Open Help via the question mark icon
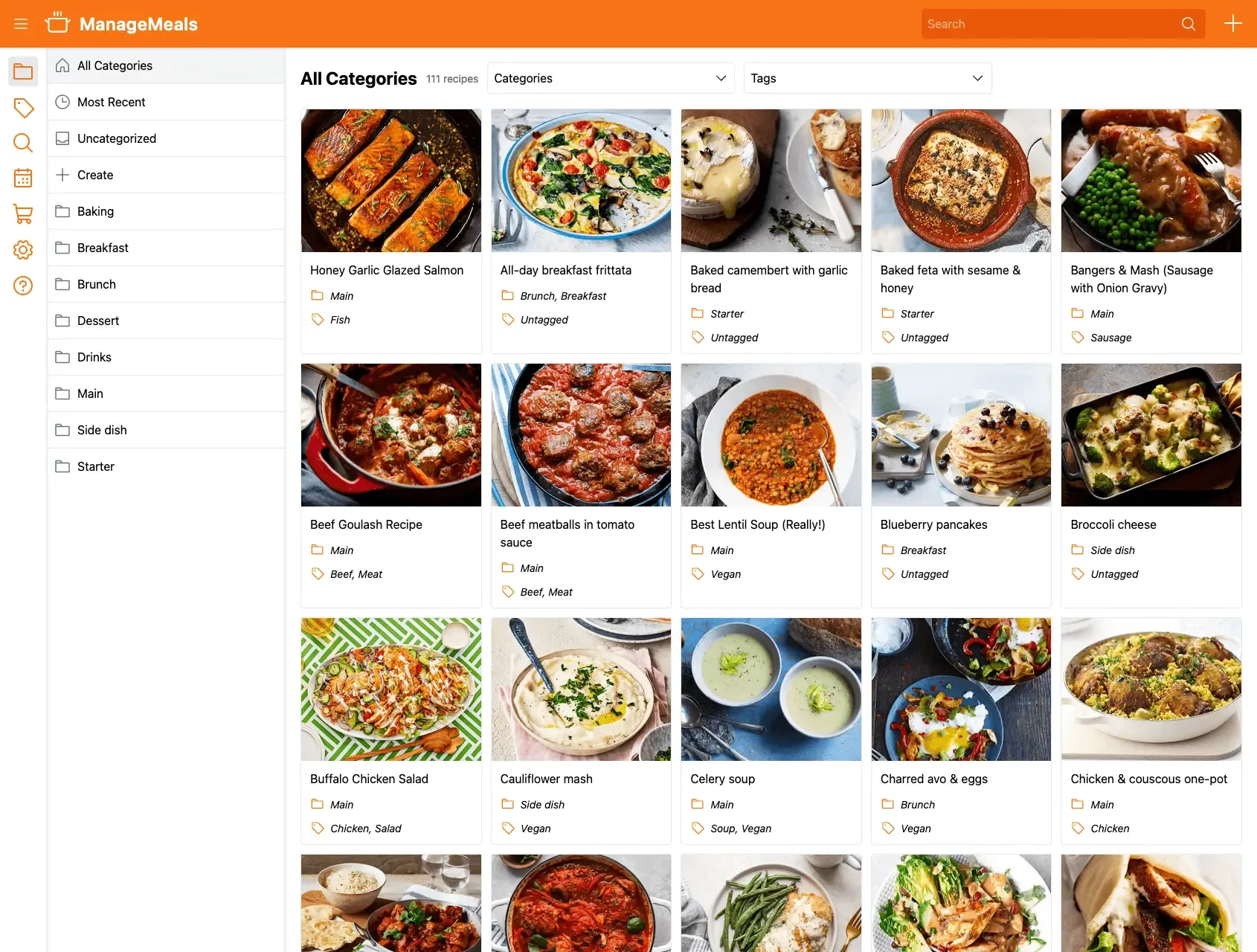Image resolution: width=1257 pixels, height=952 pixels. click(23, 286)
